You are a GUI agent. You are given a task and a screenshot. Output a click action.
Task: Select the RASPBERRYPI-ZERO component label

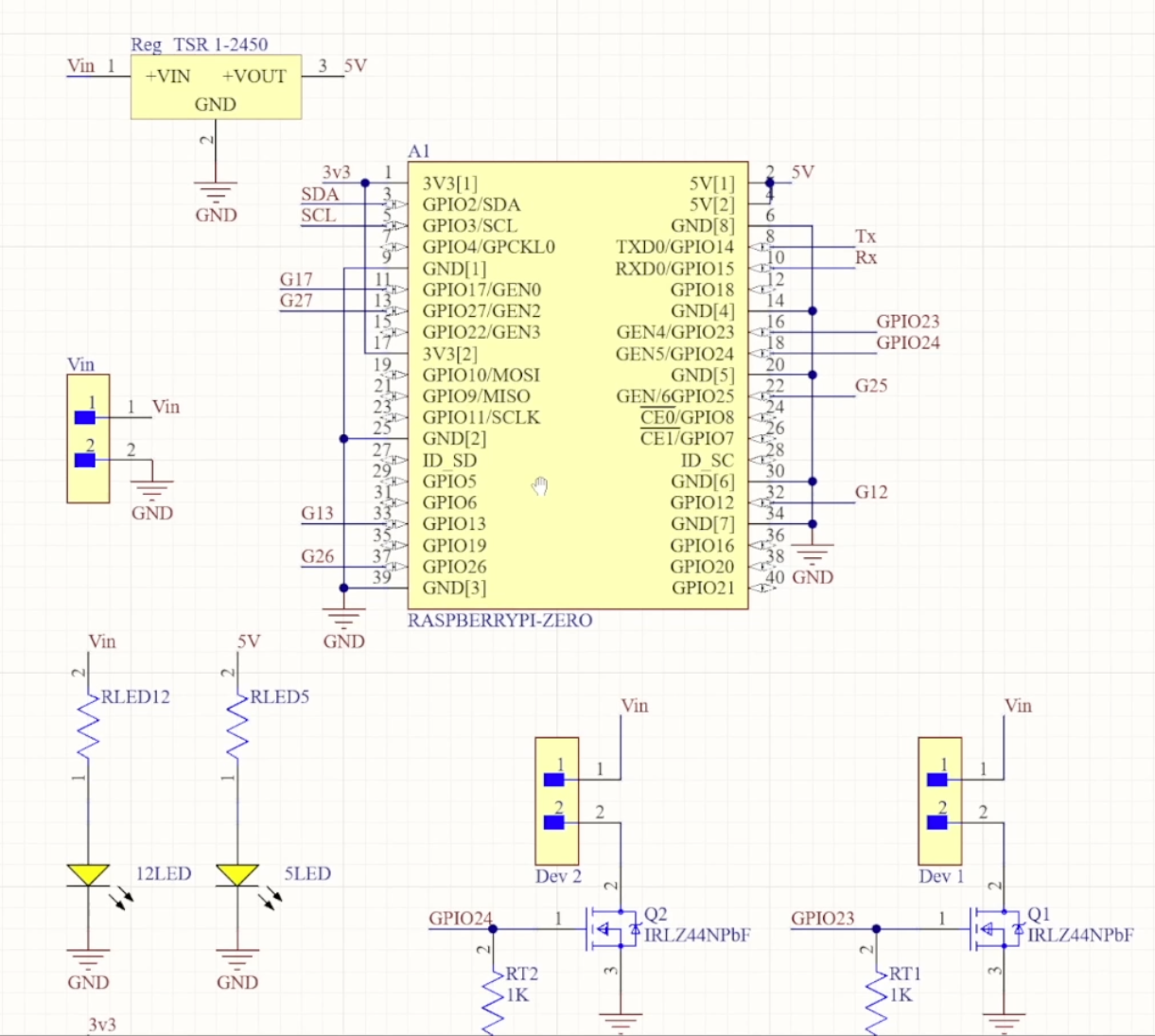click(499, 621)
